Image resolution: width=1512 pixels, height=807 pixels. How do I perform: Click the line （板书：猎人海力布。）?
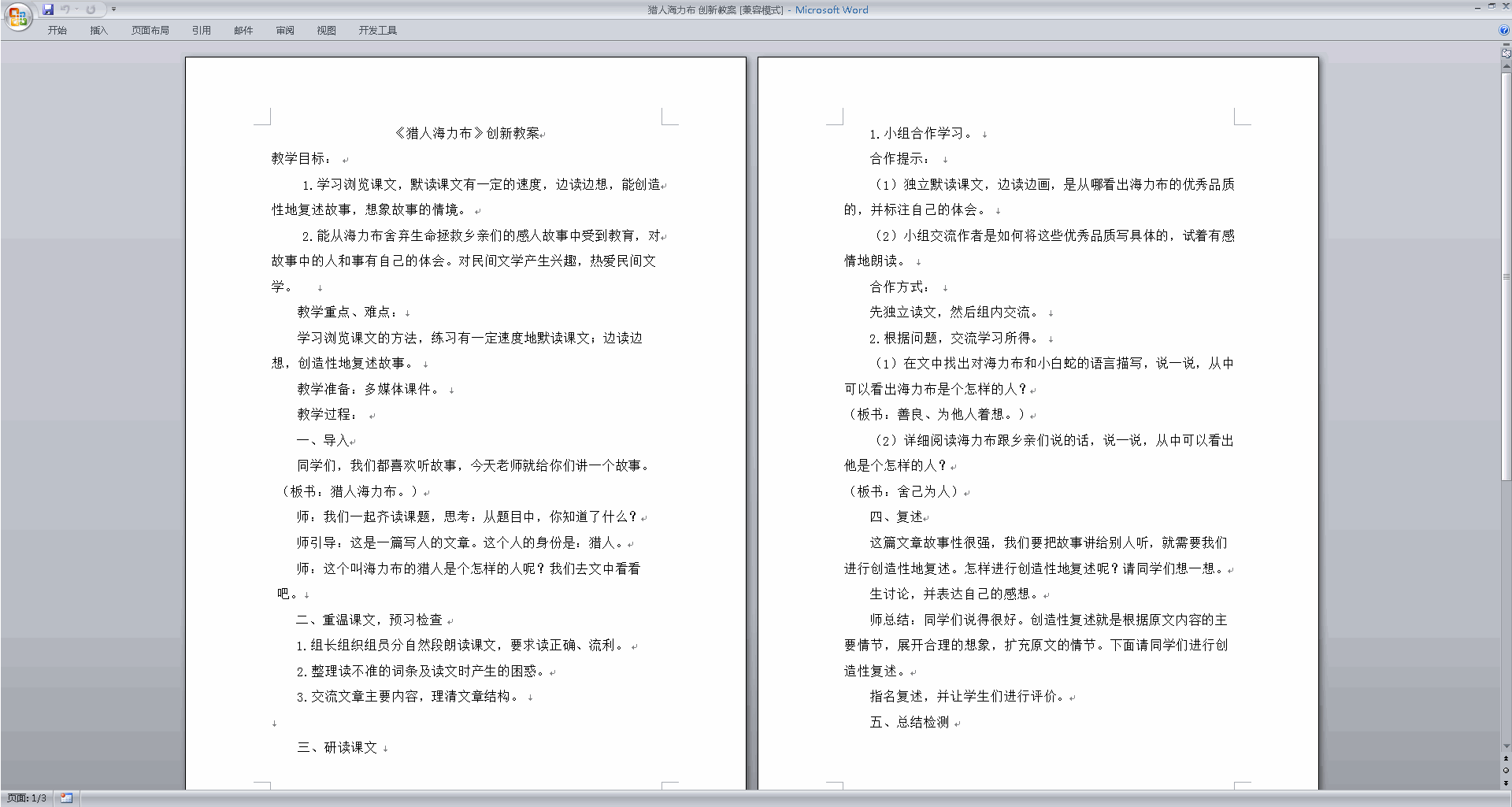350,491
